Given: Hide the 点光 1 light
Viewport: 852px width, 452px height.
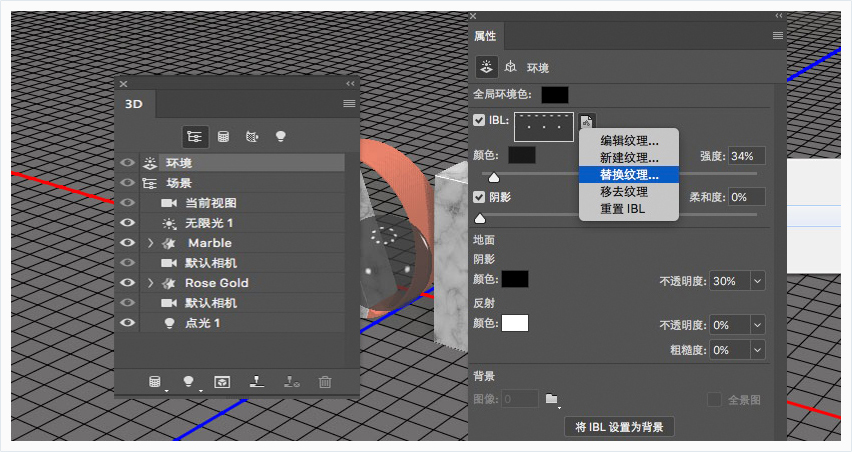Looking at the screenshot, I should pos(127,323).
